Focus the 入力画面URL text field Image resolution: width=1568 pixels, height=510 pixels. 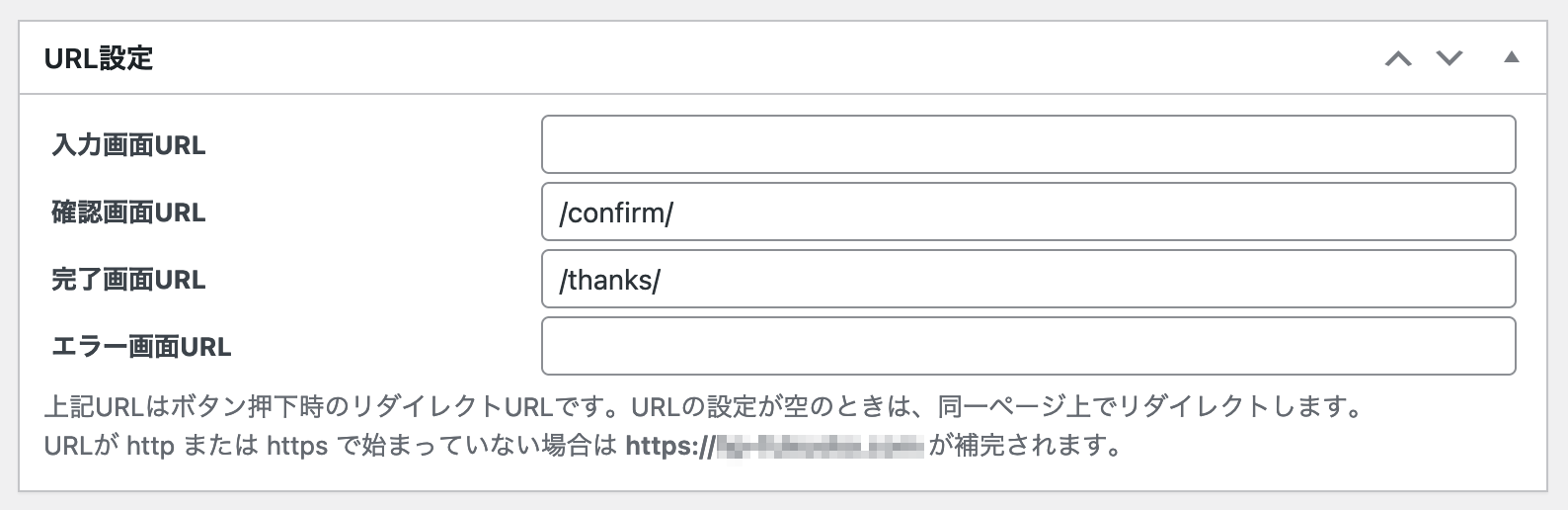[x=1027, y=144]
